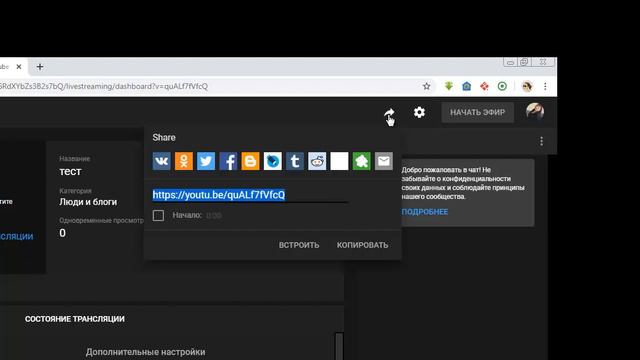
Task: Click КОПИРОВАТЬ to copy link
Action: [x=362, y=245]
